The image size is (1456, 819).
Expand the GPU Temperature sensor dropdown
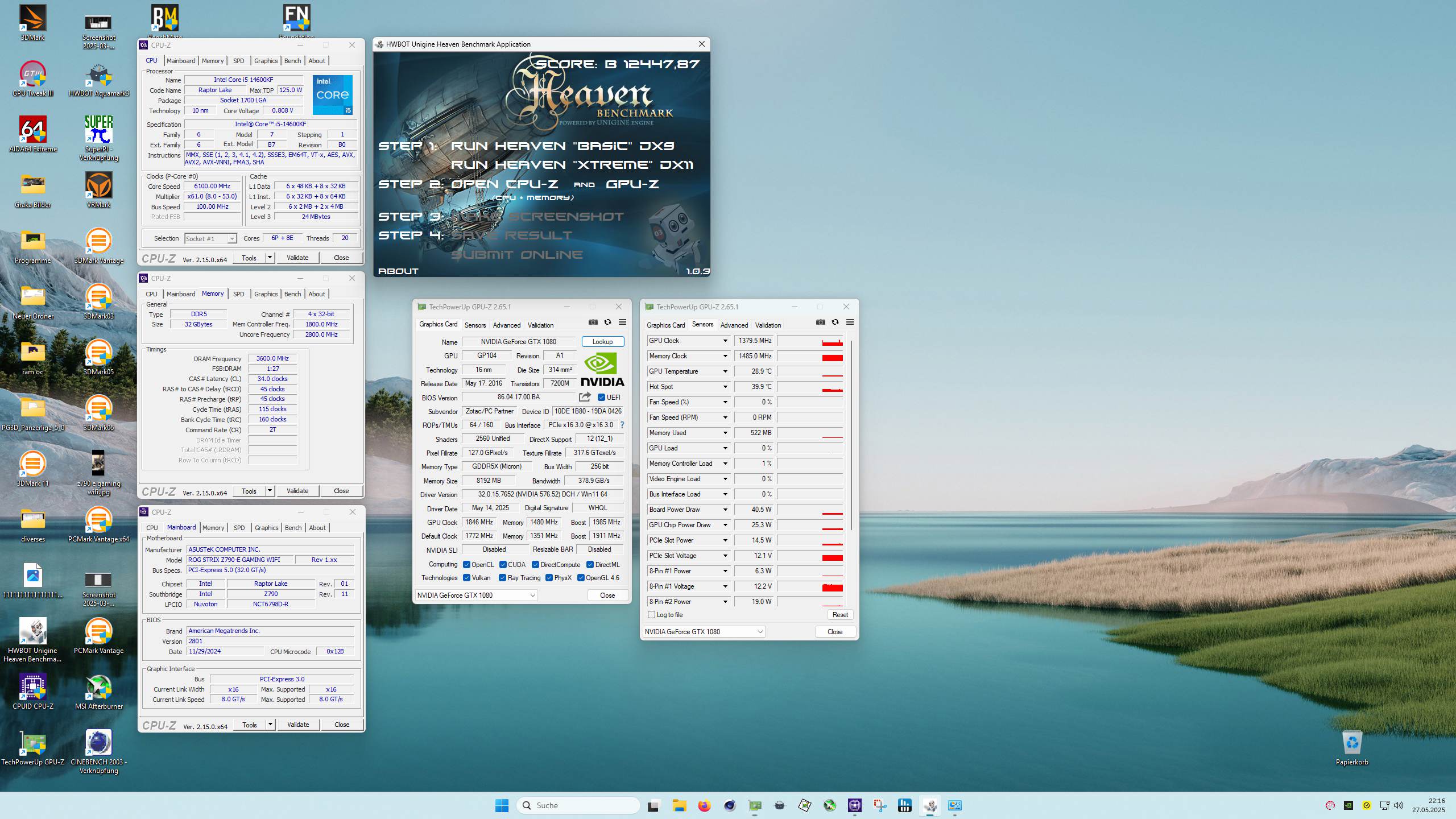pos(725,371)
